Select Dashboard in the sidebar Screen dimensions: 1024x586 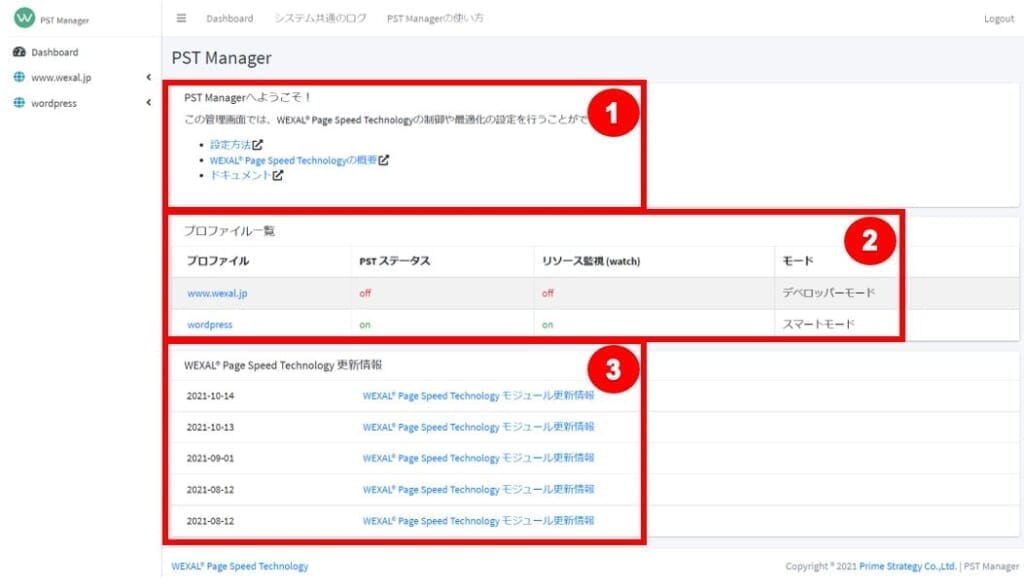point(55,52)
